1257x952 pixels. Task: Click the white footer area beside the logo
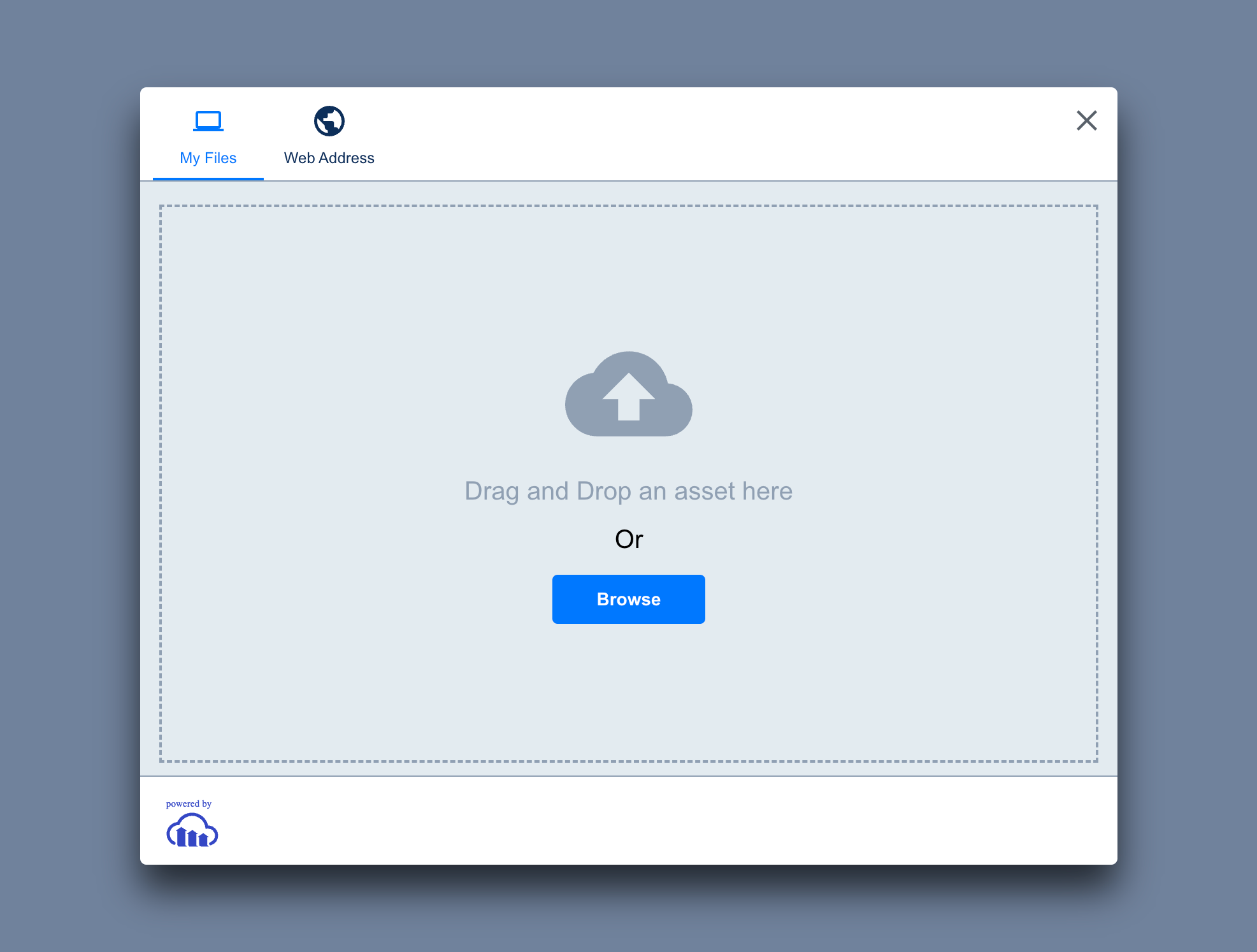click(x=637, y=821)
